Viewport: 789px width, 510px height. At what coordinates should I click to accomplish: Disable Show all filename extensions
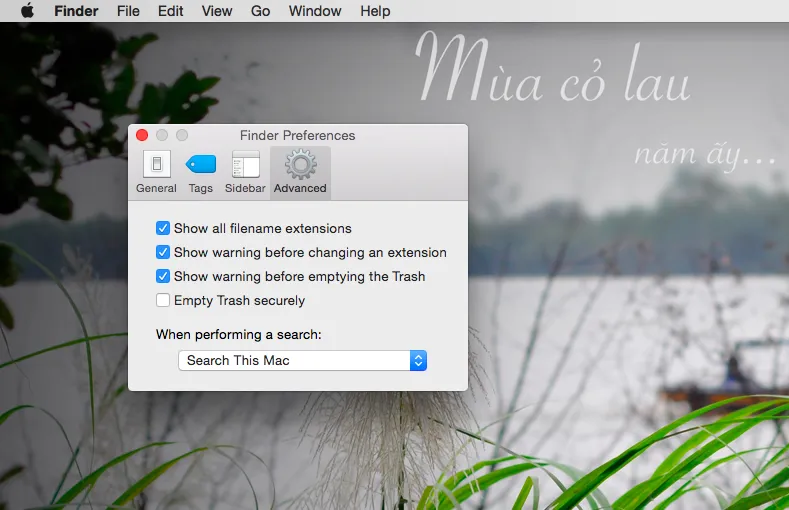(163, 229)
